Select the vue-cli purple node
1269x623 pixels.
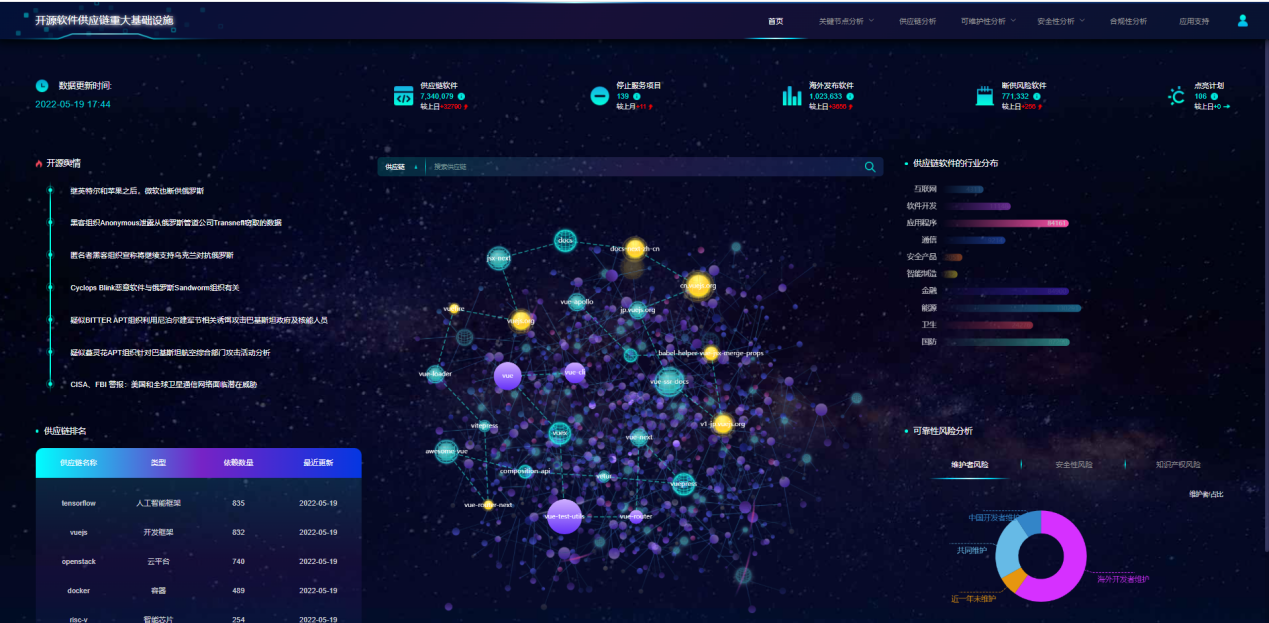pyautogui.click(x=575, y=372)
